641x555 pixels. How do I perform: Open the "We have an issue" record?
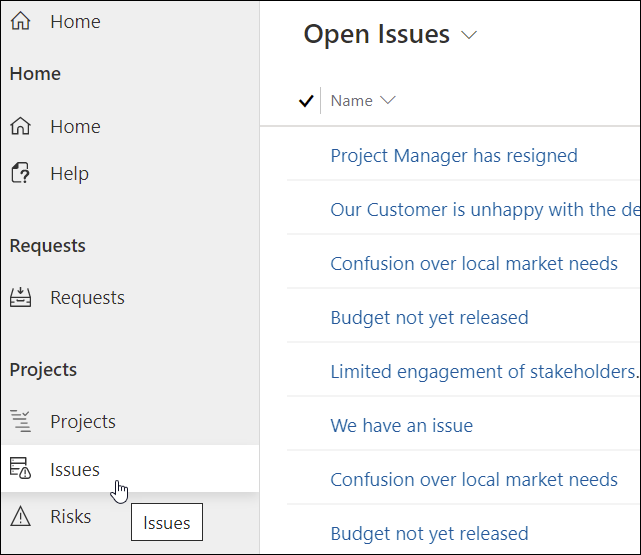click(x=401, y=426)
